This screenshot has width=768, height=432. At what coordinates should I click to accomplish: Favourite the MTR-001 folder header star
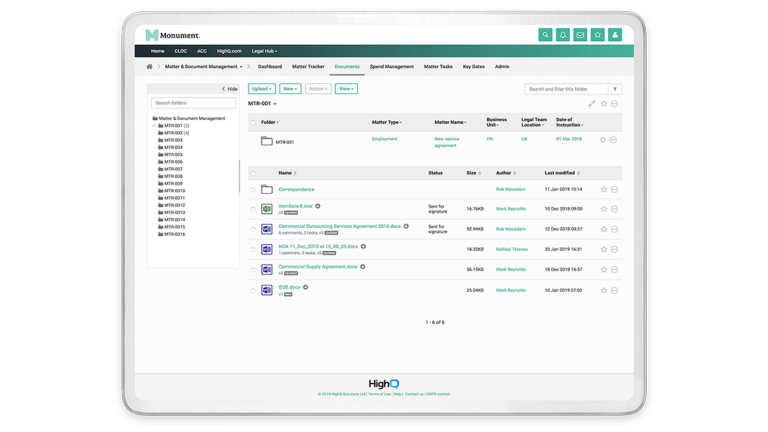coord(604,104)
